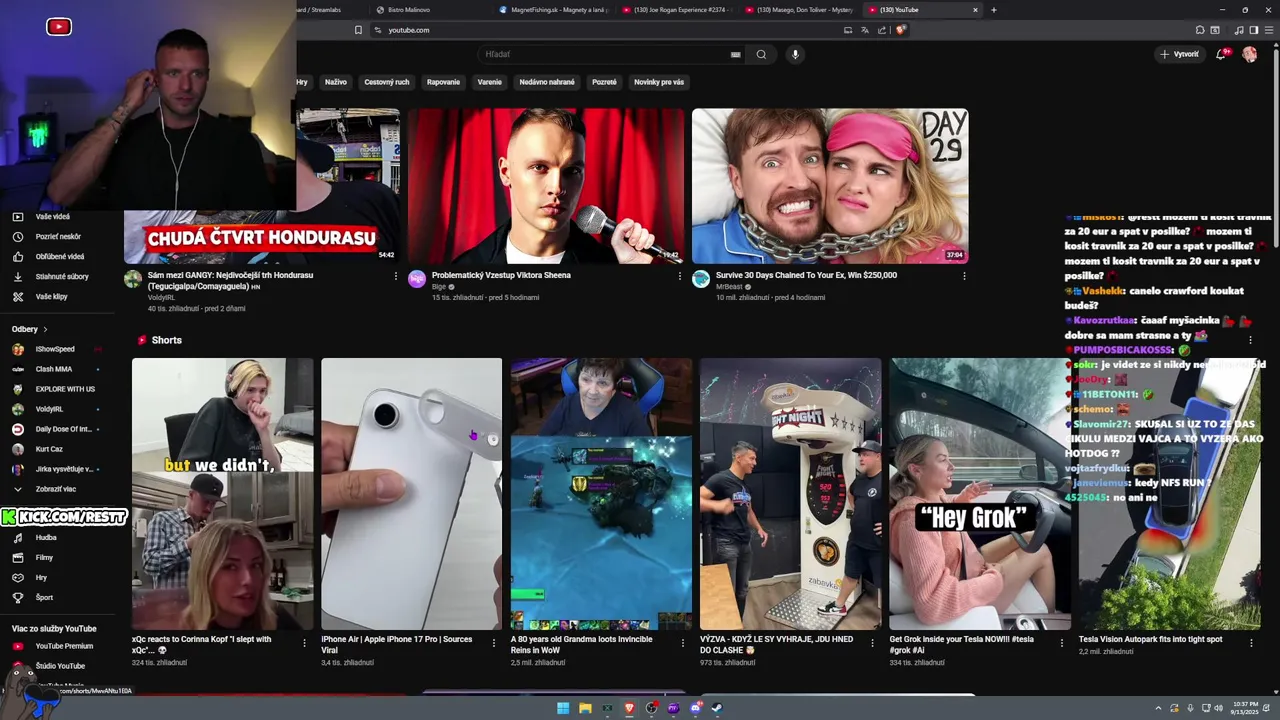Select the Naživo filter chip
This screenshot has height=720, width=1280.
pyautogui.click(x=336, y=82)
